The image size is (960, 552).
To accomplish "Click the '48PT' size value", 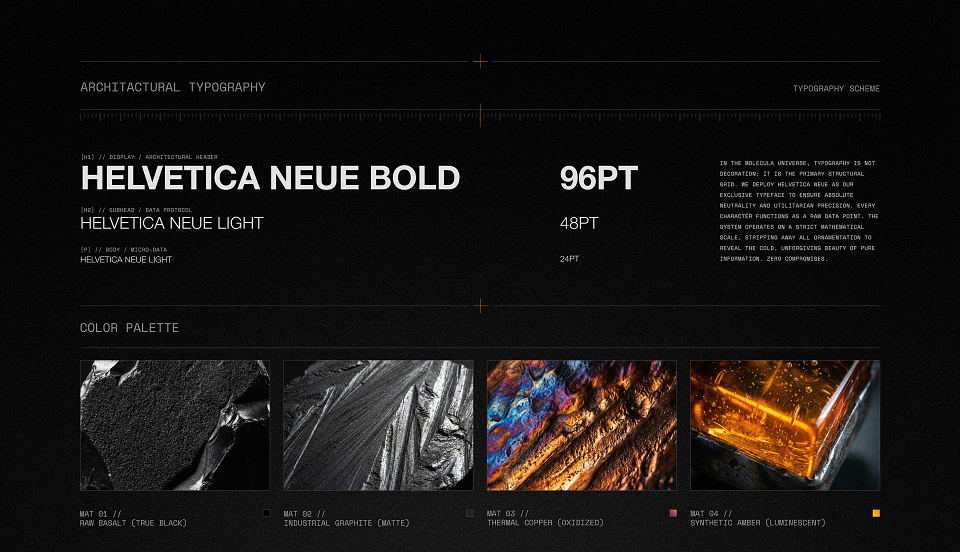I will tap(579, 223).
